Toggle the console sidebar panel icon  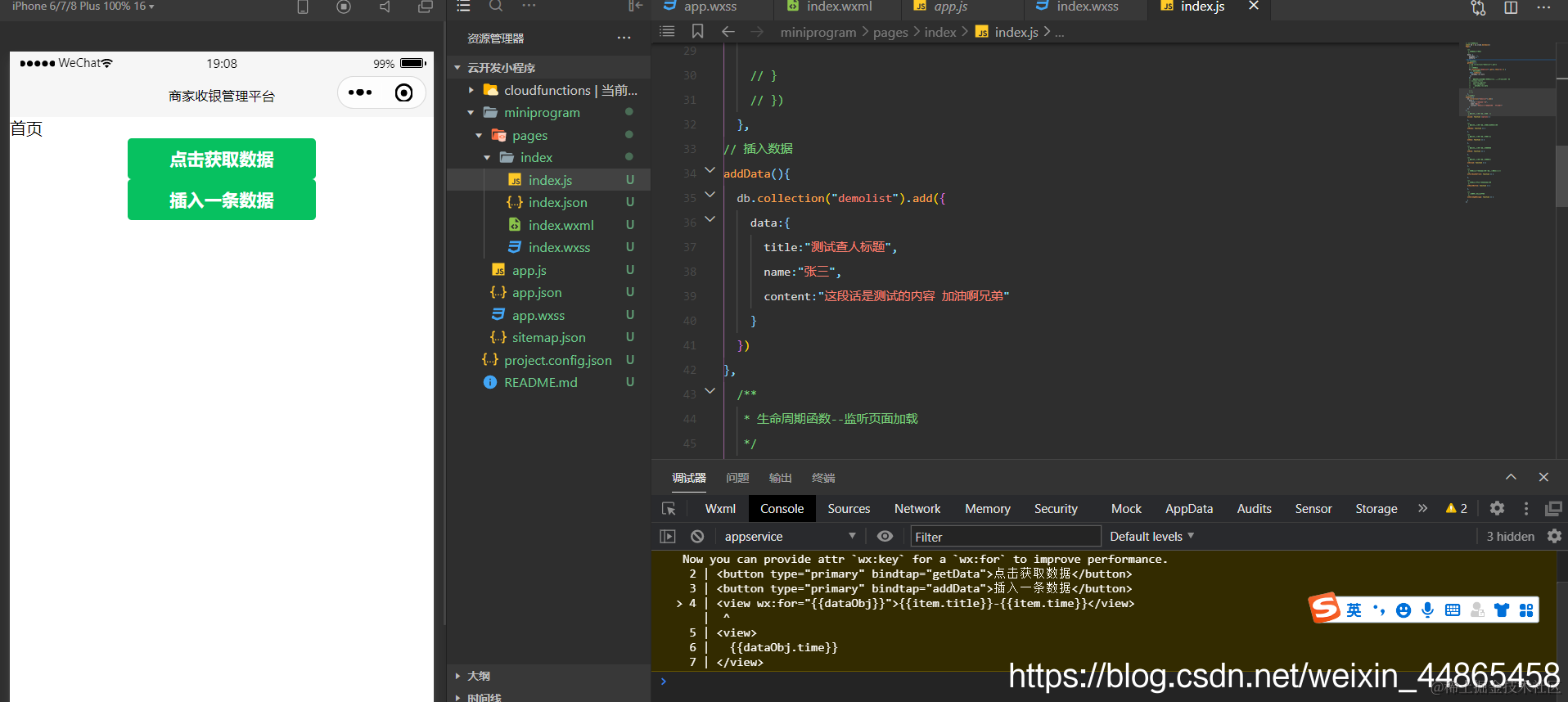click(668, 537)
